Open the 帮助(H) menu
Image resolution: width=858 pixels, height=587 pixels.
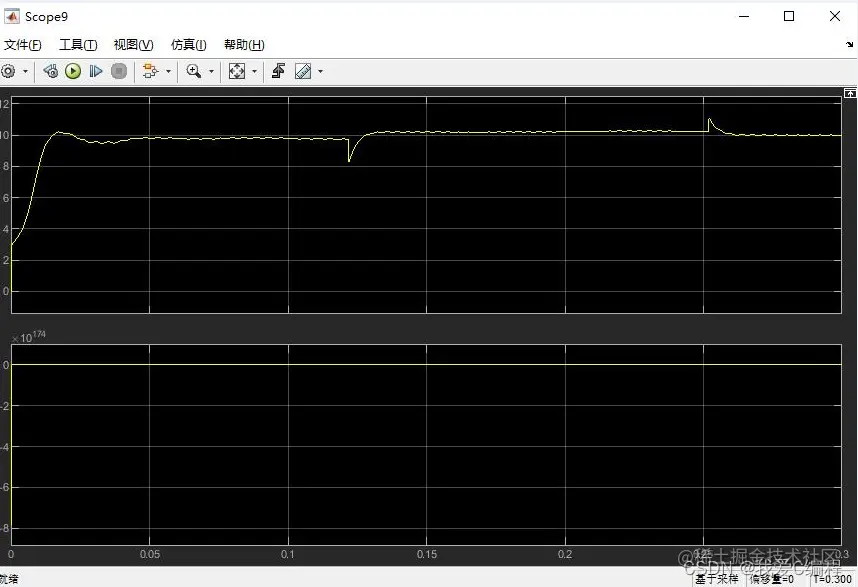[x=244, y=45]
